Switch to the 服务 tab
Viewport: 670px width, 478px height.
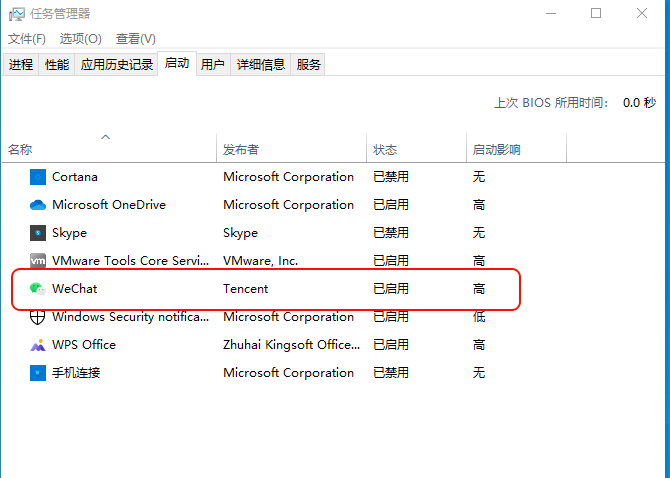[x=308, y=65]
